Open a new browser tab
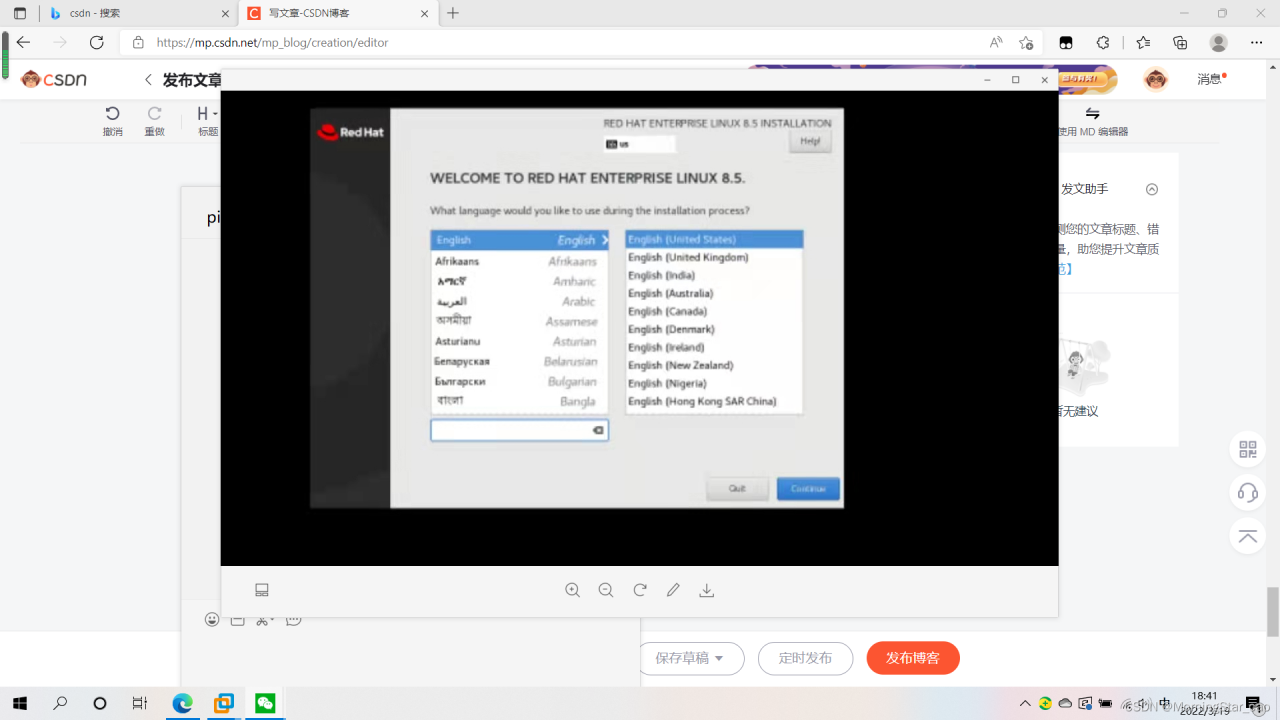Image resolution: width=1280 pixels, height=720 pixels. coord(453,13)
